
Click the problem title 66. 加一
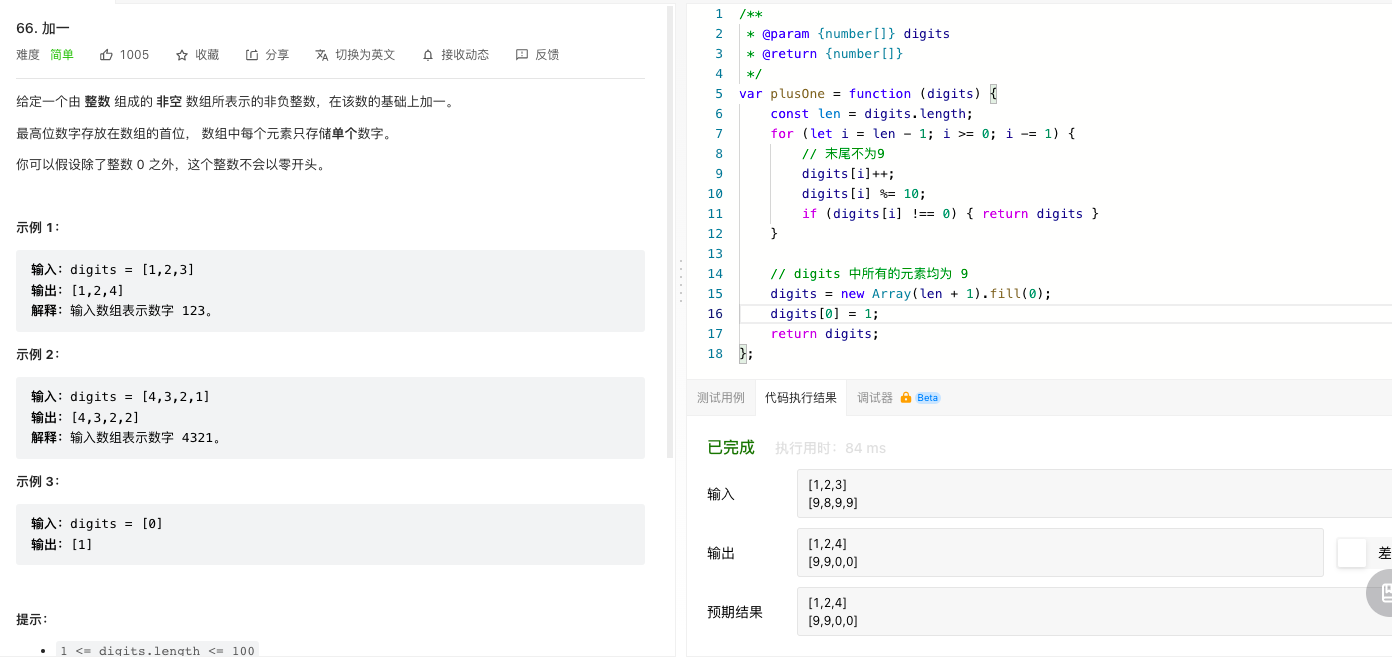(x=43, y=28)
